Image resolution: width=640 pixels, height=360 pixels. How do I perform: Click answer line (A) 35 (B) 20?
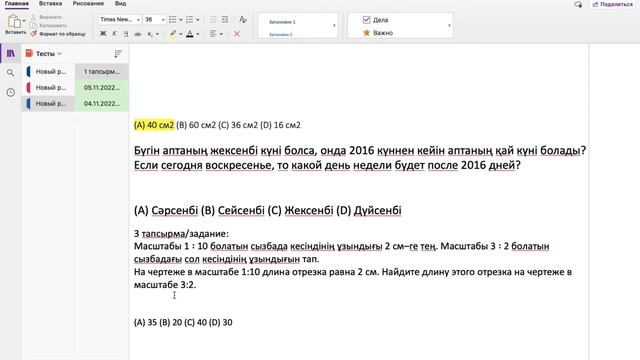tap(183, 322)
